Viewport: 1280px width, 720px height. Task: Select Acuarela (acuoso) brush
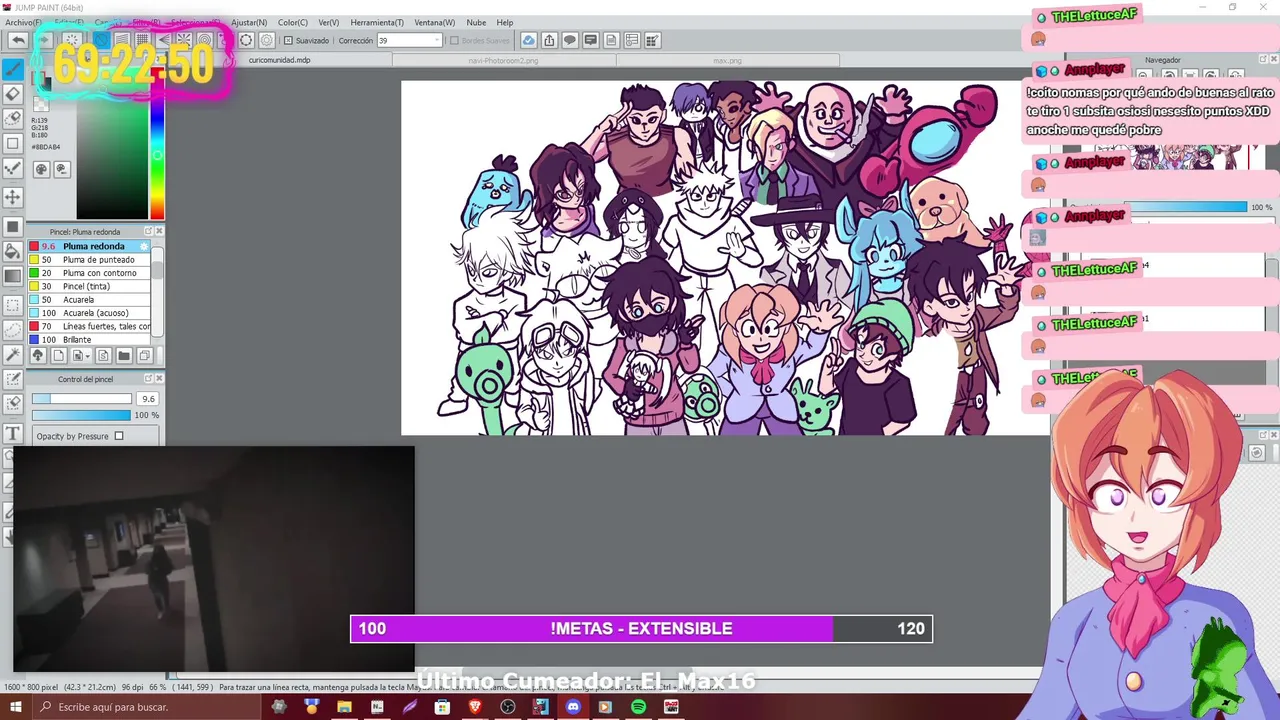[x=88, y=313]
